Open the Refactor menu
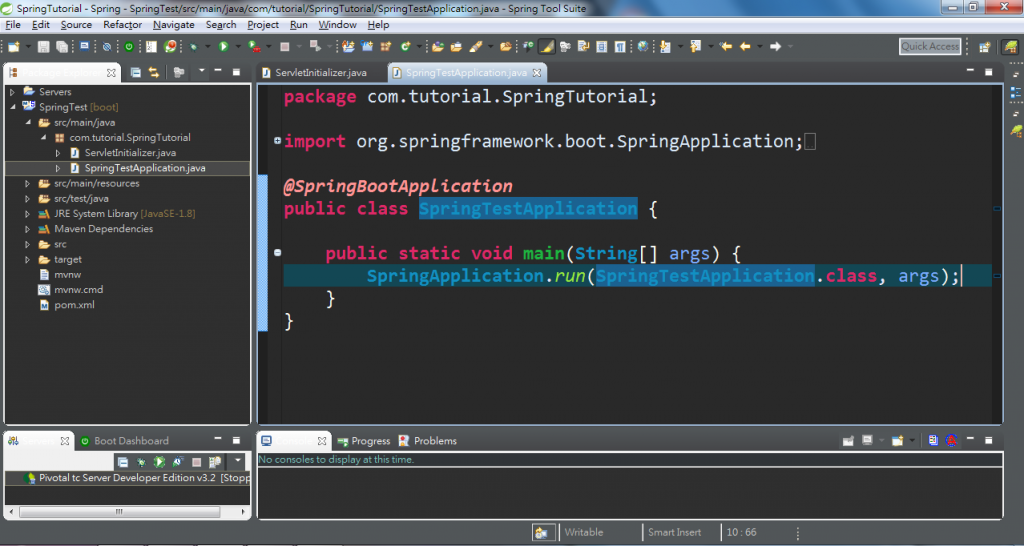The height and width of the screenshot is (546, 1024). (122, 25)
